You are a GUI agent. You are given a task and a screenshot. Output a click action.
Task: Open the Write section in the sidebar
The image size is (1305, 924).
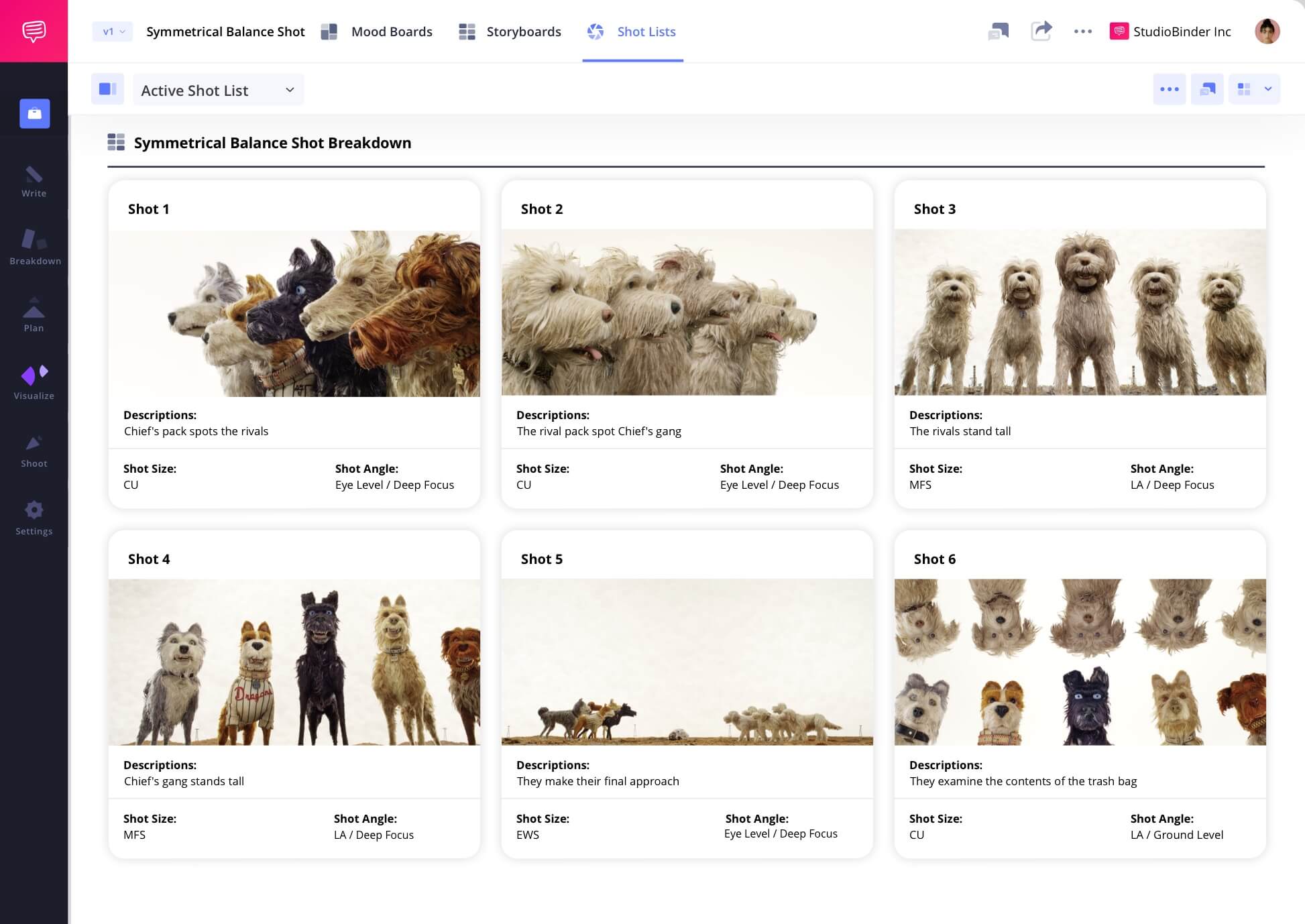[x=34, y=180]
